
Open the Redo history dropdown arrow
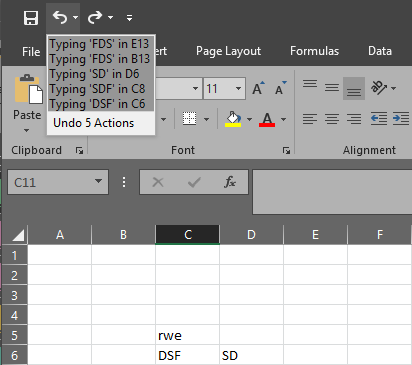click(110, 17)
